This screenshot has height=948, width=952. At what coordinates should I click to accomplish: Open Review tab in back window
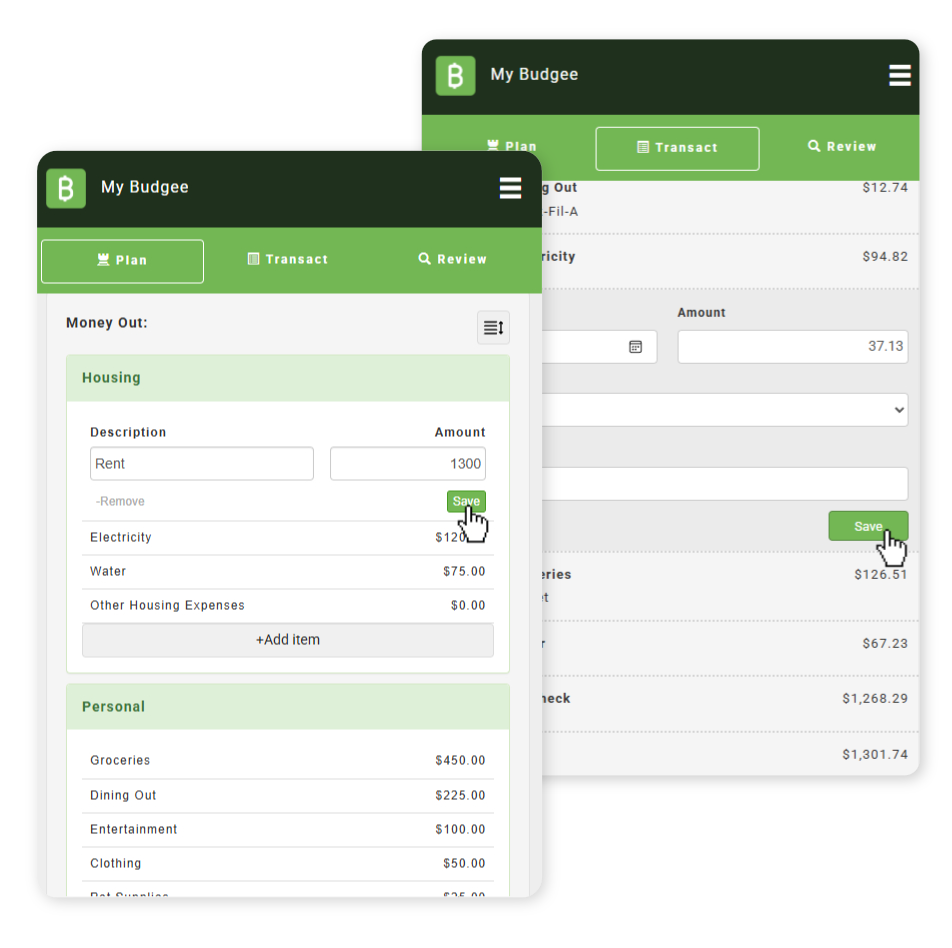pos(841,147)
